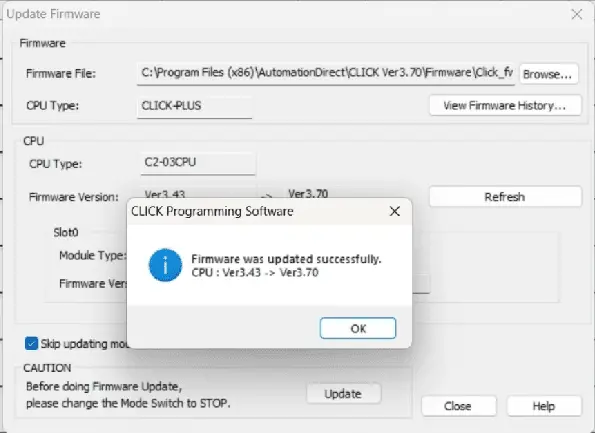Screen dimensions: 595x433
Task: Confirm the success message with OK
Action: 357,328
